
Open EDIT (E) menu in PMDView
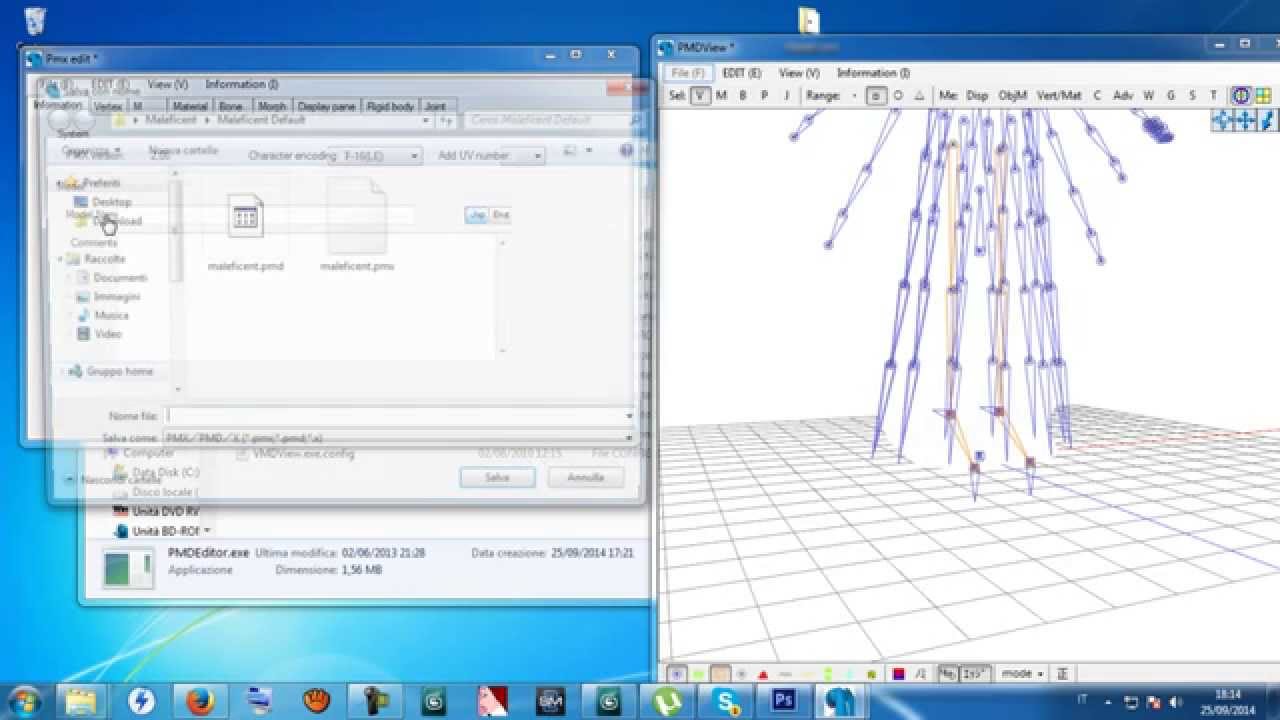[741, 73]
